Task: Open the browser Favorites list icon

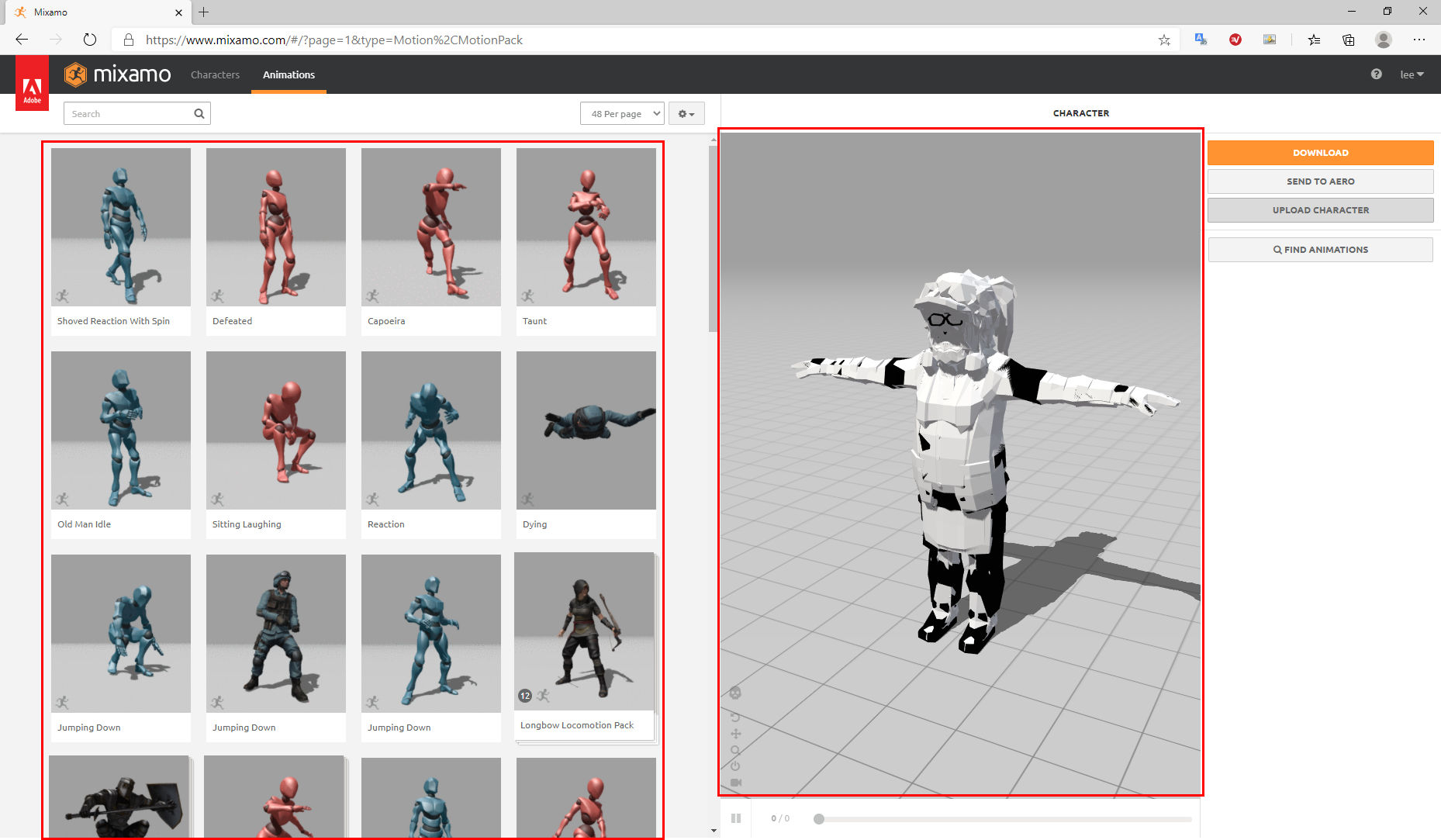Action: [x=1314, y=40]
